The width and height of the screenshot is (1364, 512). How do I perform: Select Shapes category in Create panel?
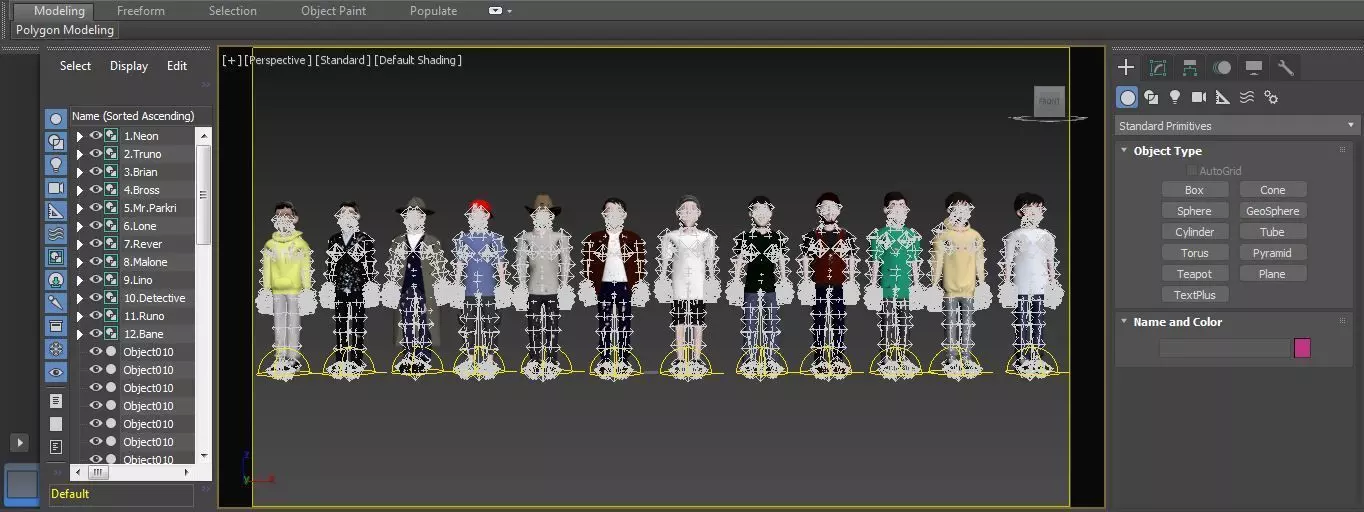click(1151, 97)
